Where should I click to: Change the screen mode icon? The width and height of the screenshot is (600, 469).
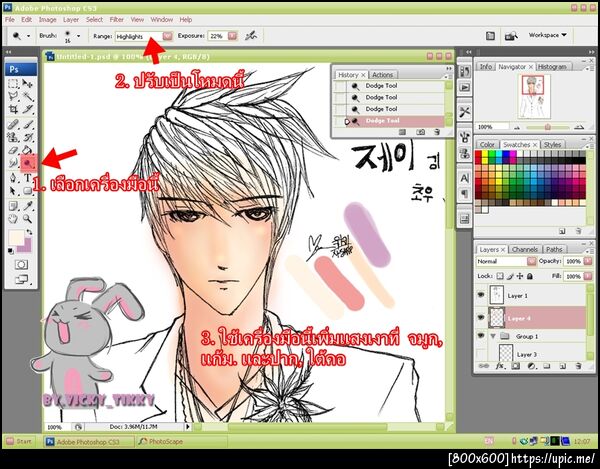tap(21, 280)
